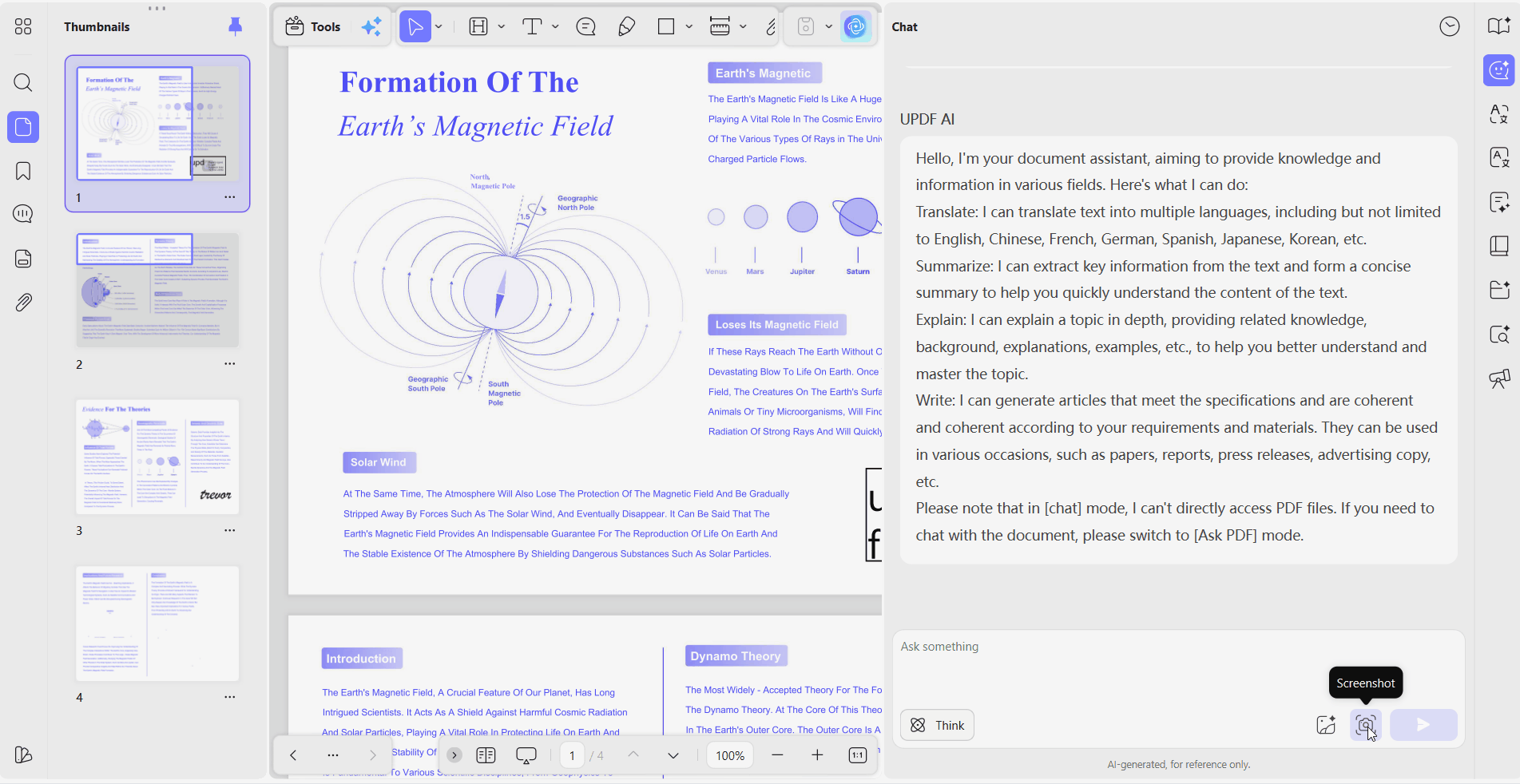This screenshot has height=784, width=1520.
Task: Expand the measure tool dropdown
Action: point(743,26)
